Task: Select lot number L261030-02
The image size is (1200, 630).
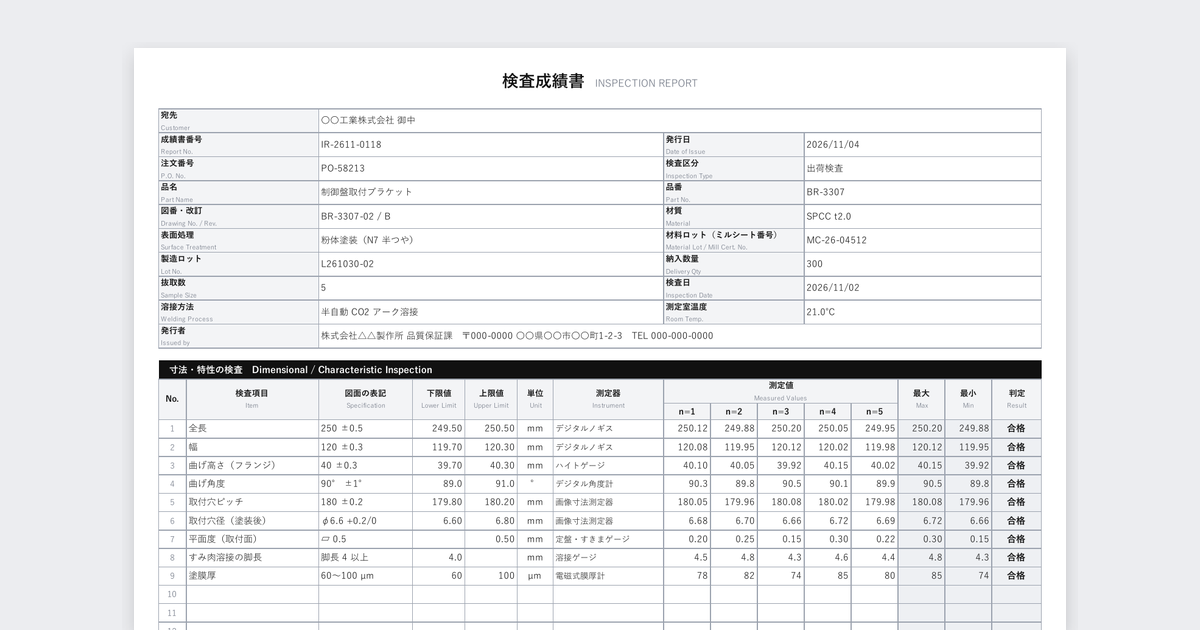Action: coord(347,264)
